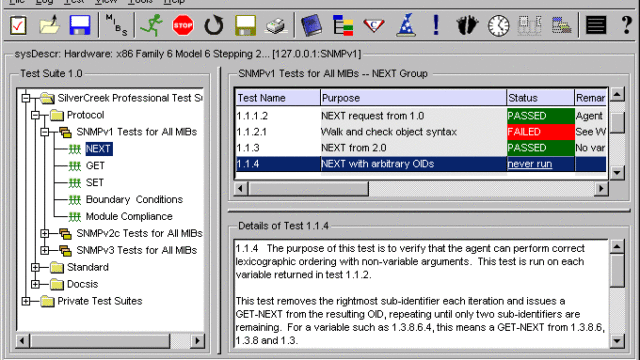Select SNMPv3 Tests for All MIBs item
640x360 pixels.
coord(137,250)
